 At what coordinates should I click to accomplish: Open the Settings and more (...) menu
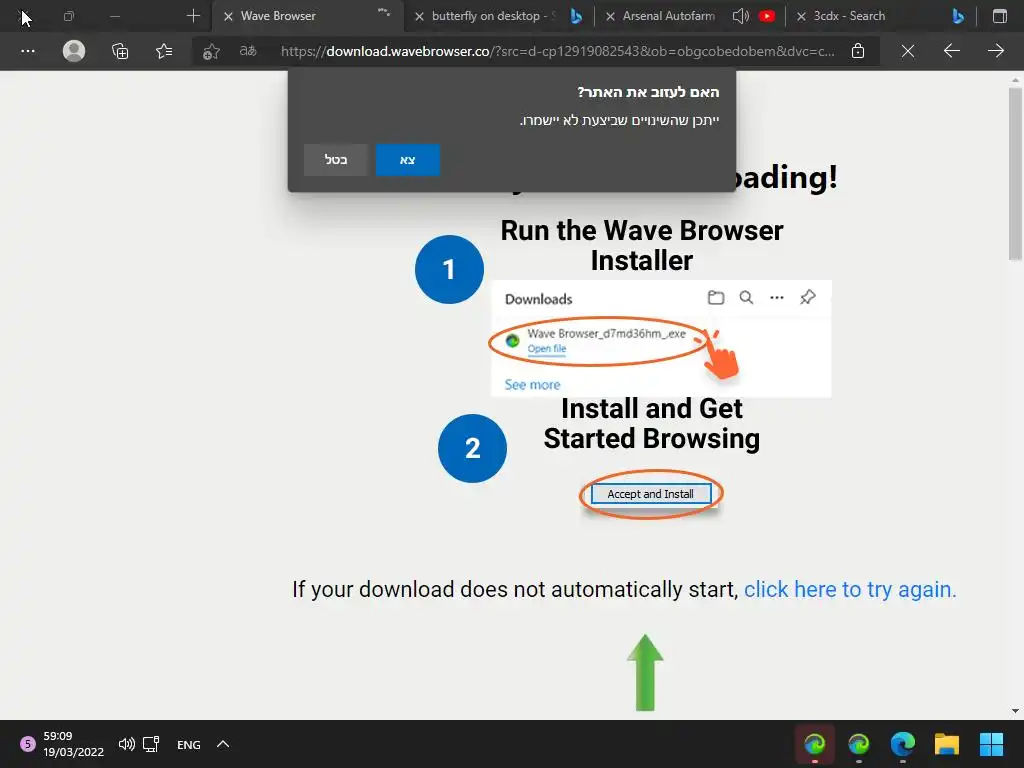[27, 51]
